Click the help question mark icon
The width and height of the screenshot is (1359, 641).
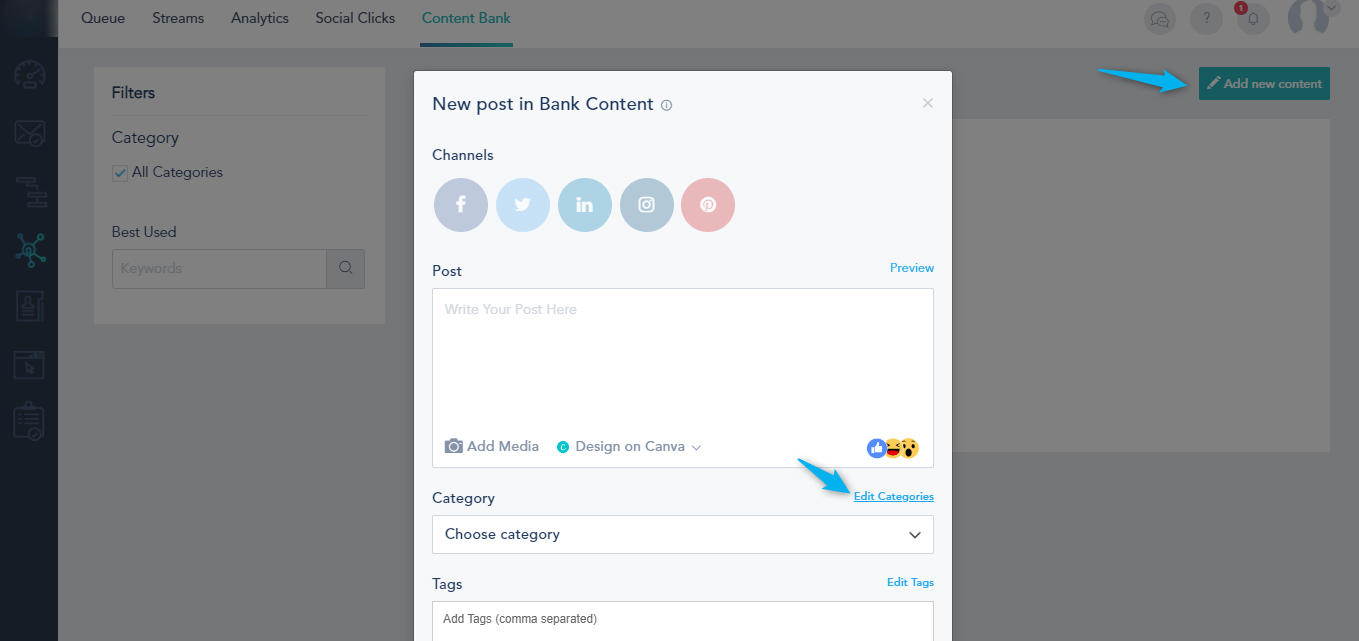1206,18
